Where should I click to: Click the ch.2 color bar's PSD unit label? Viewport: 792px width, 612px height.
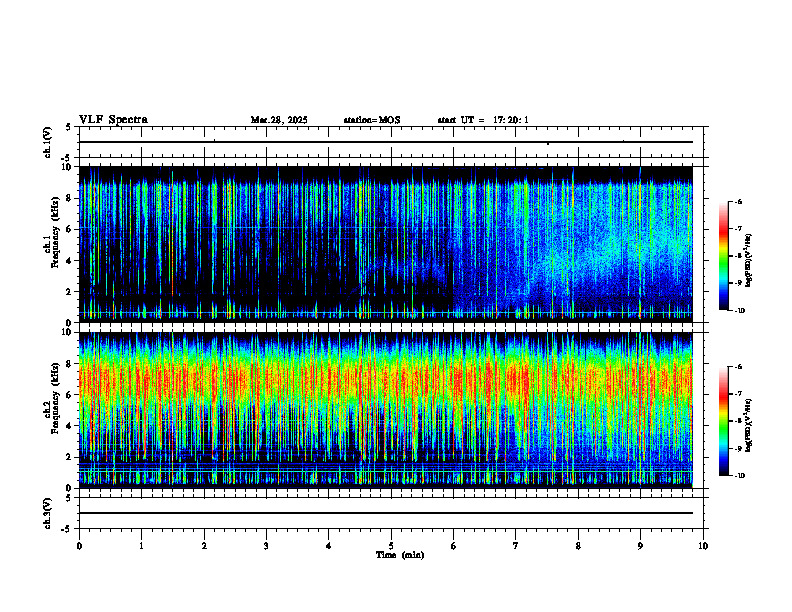pos(749,426)
